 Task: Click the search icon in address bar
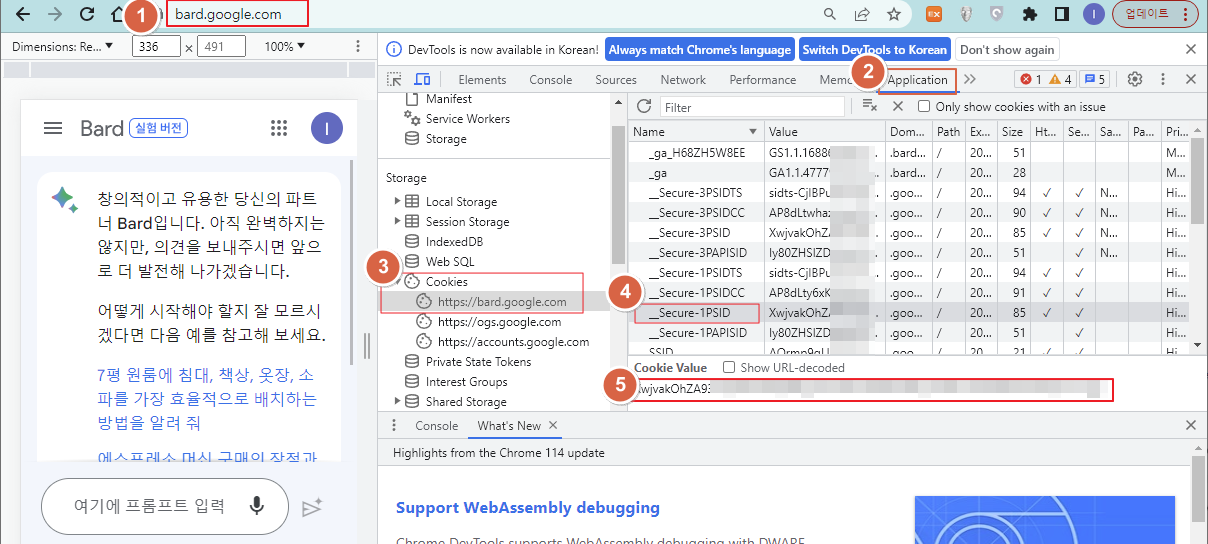(830, 14)
